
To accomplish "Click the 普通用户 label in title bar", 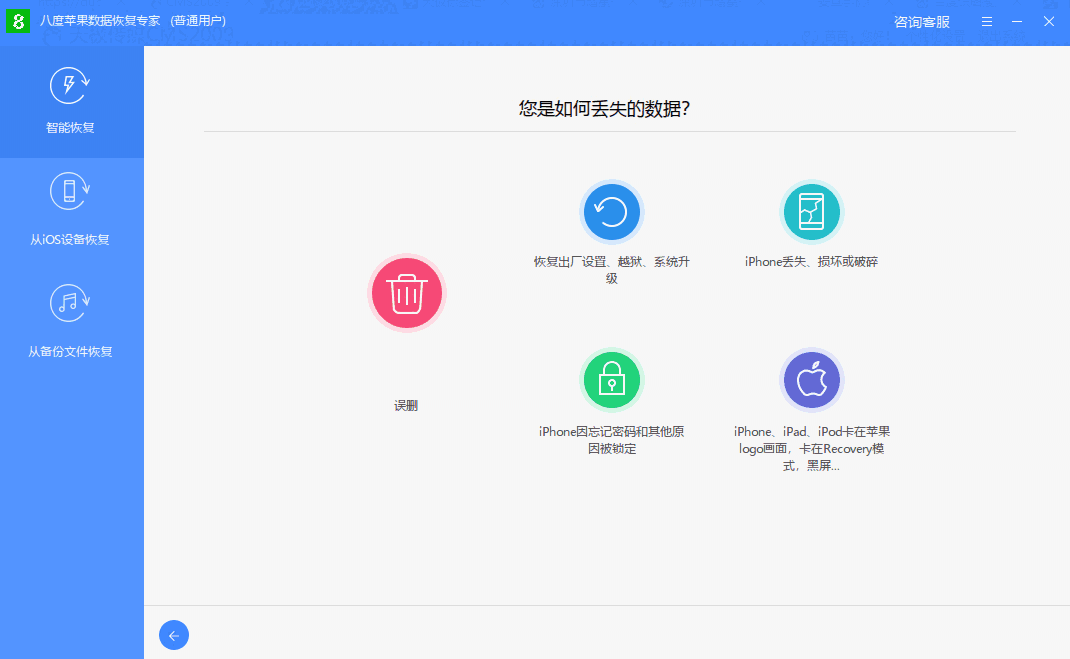I will (x=198, y=20).
